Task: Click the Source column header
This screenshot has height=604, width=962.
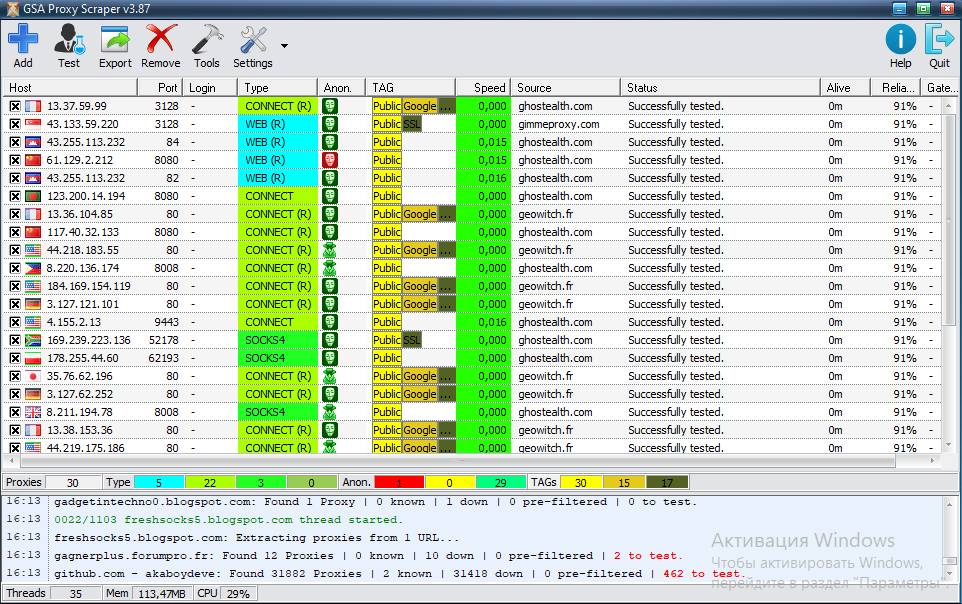Action: [x=565, y=88]
